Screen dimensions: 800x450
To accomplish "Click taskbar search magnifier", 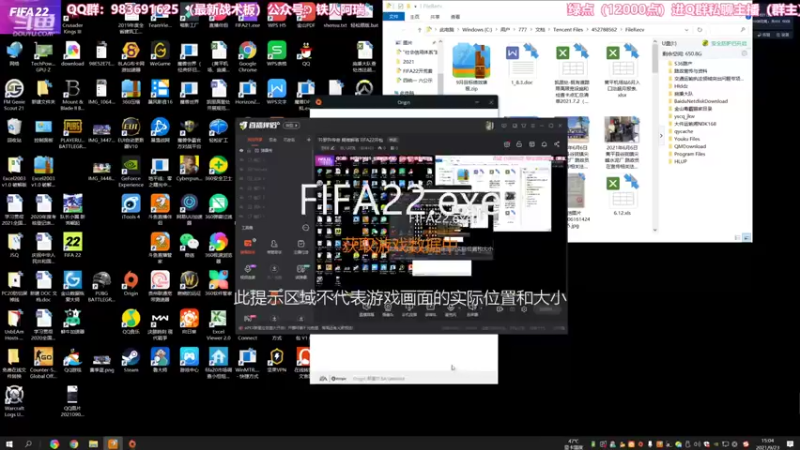I will coord(28,444).
